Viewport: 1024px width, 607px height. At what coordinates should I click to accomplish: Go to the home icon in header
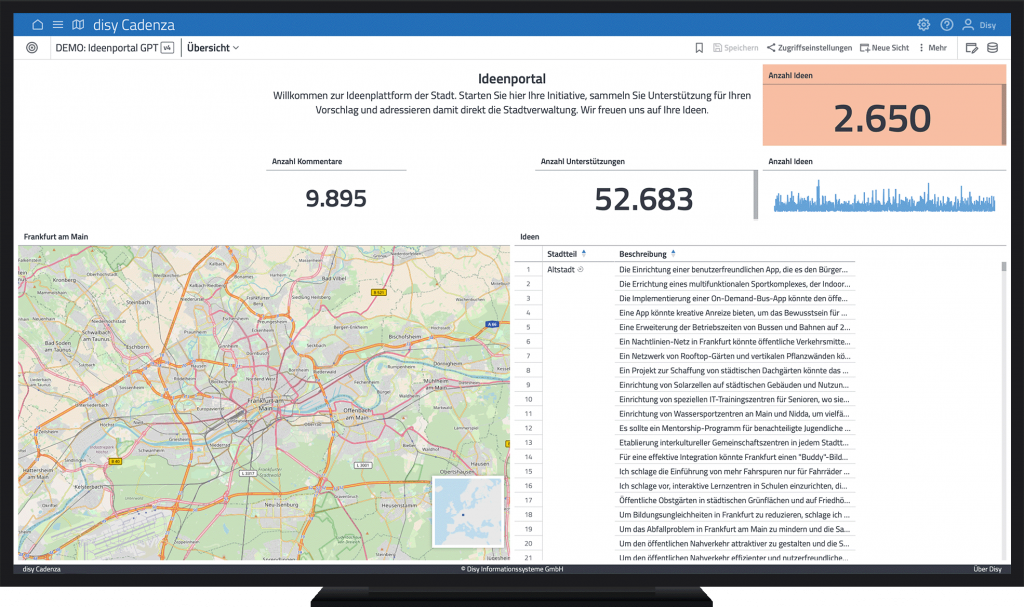coord(38,25)
